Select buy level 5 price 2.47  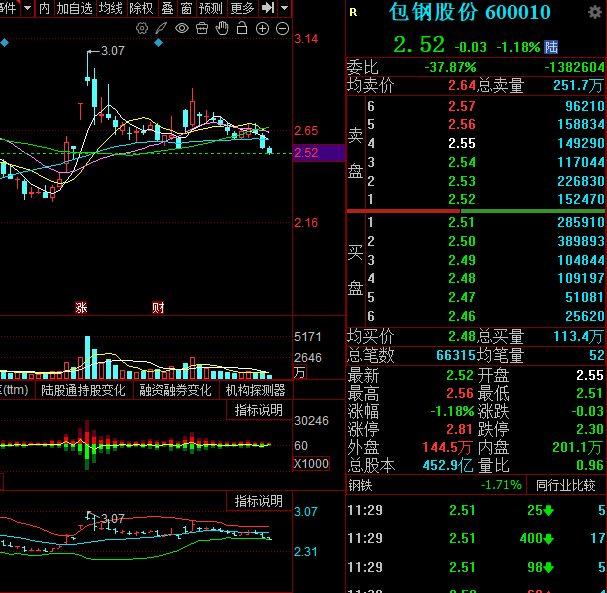[461, 297]
